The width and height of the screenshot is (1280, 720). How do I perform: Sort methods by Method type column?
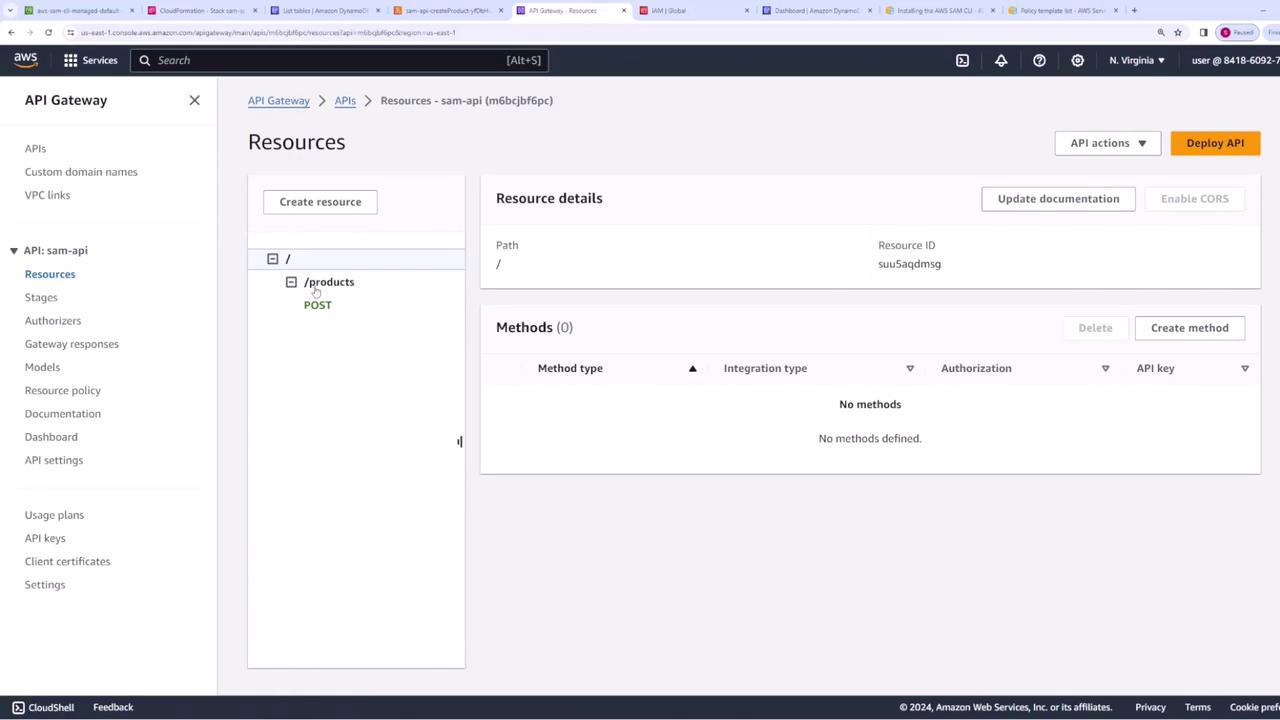692,368
